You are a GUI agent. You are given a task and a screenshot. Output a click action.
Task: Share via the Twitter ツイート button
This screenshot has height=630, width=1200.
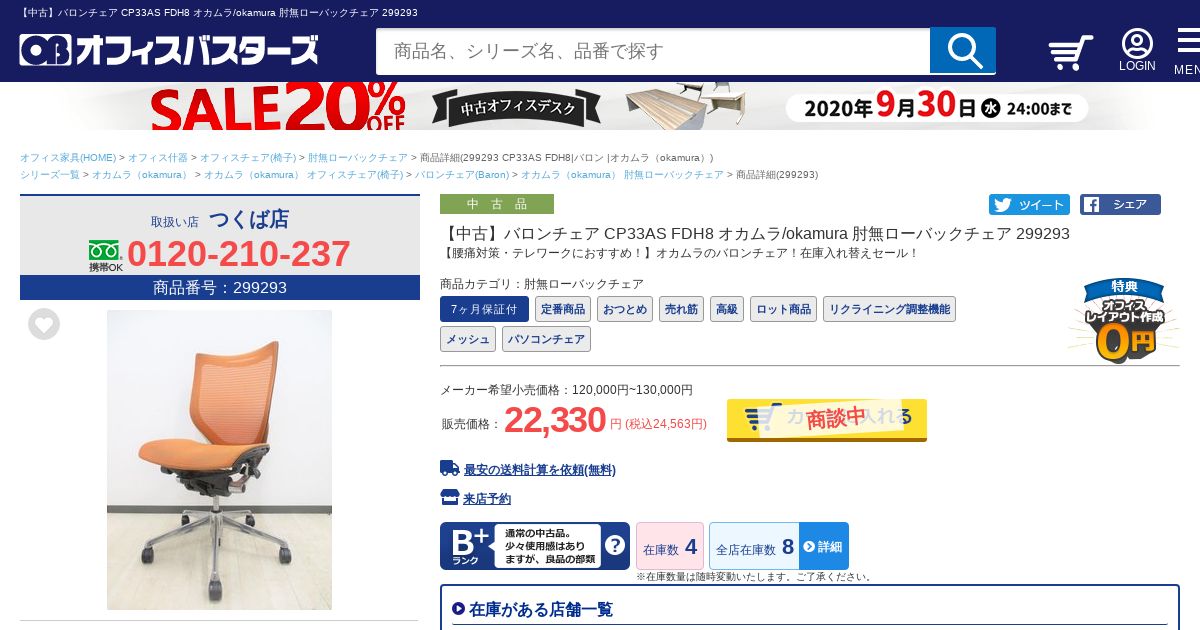pos(1029,205)
